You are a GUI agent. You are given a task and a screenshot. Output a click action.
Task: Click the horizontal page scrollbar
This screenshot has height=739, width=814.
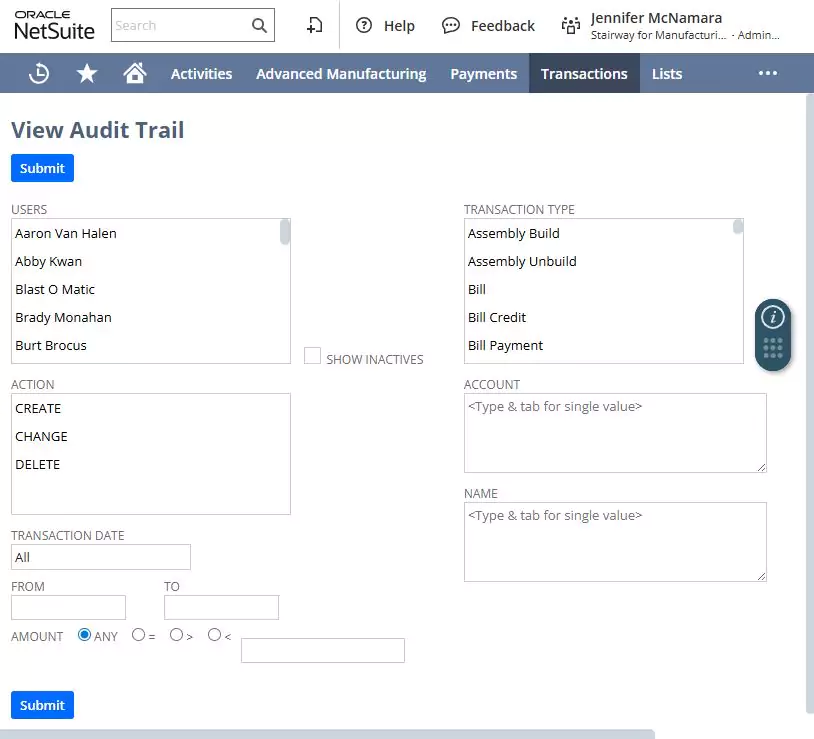(327, 734)
